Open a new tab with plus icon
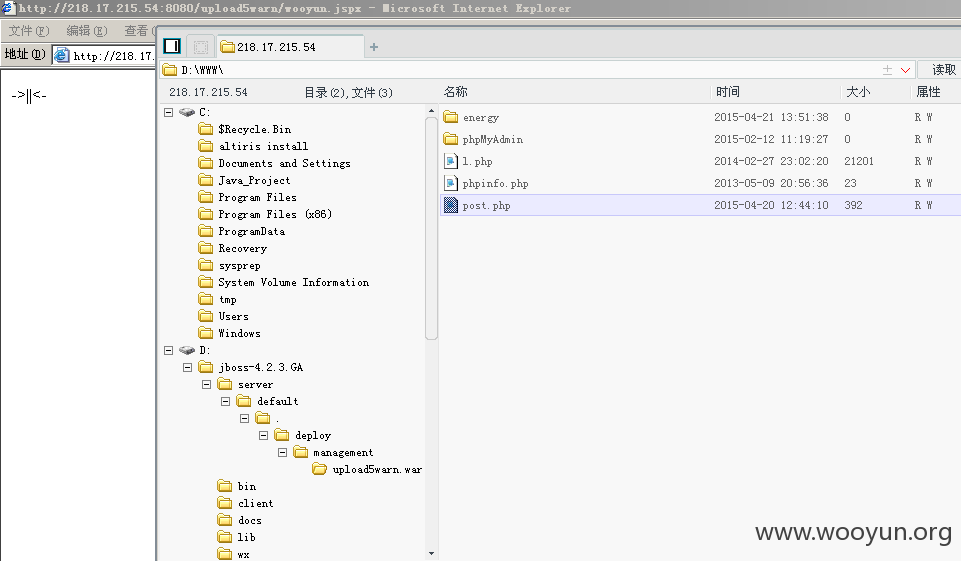Screen dimensions: 961x561 tap(374, 47)
